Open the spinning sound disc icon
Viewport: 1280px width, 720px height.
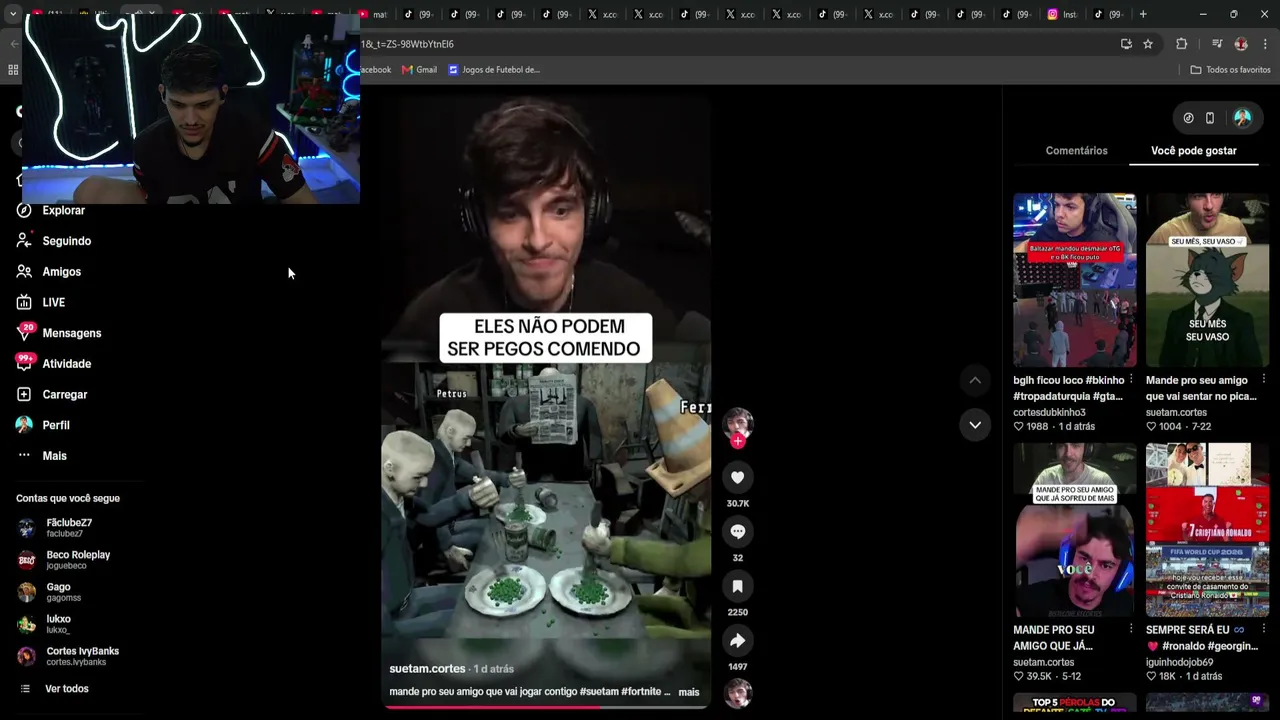point(738,693)
